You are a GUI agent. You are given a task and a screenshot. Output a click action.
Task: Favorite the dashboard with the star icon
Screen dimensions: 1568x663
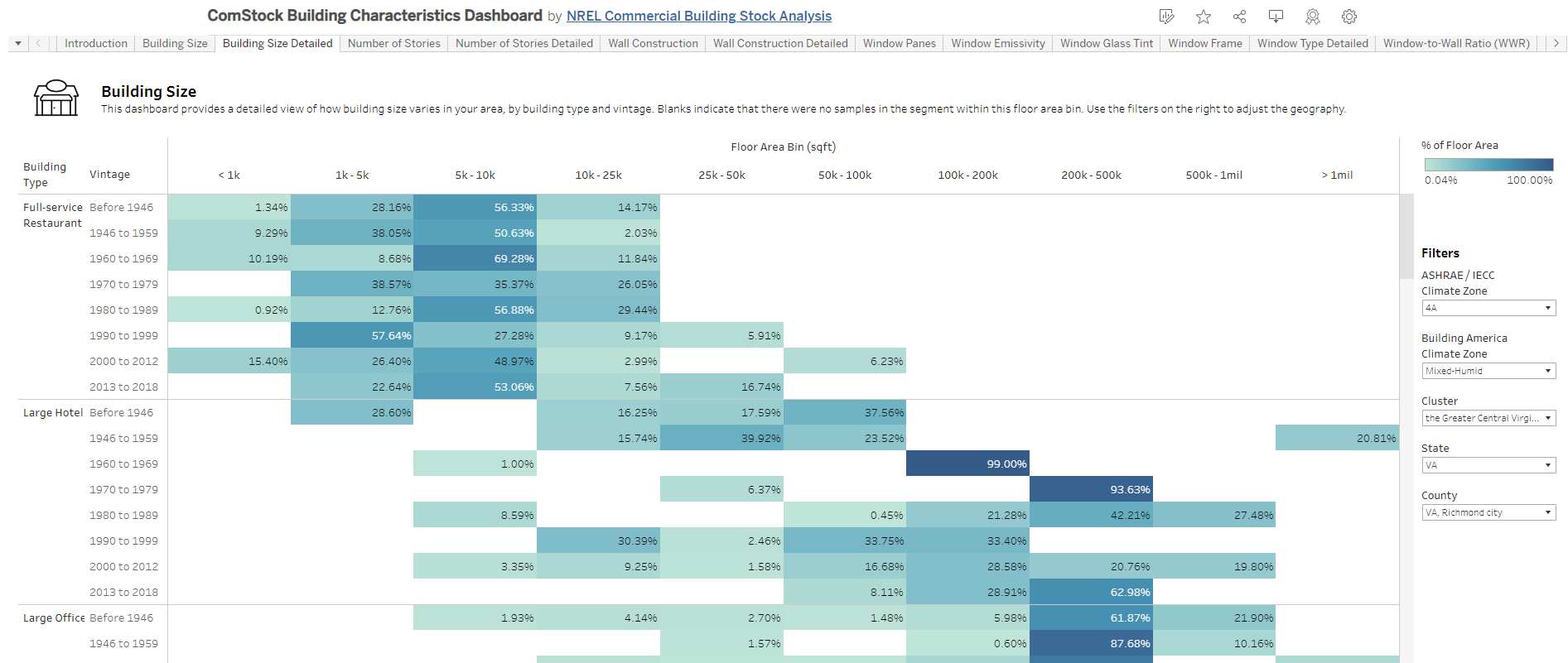tap(1204, 17)
